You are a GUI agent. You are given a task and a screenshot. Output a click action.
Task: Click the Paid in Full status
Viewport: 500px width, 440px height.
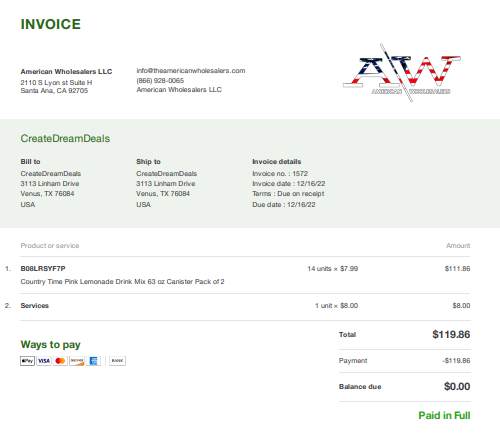tap(444, 415)
